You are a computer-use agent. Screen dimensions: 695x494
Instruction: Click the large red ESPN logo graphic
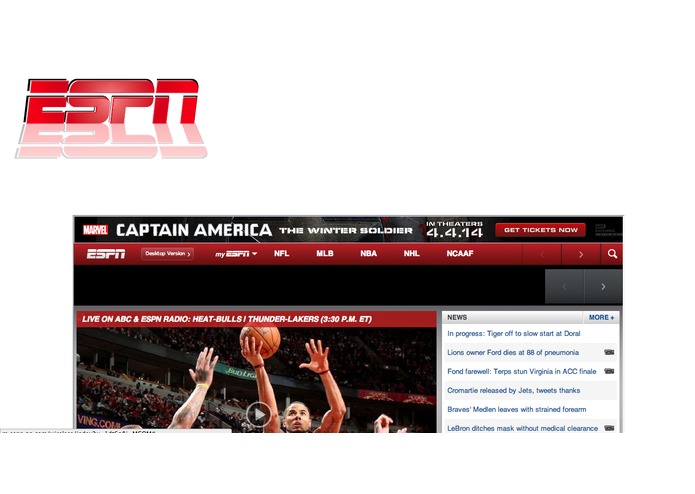click(112, 118)
